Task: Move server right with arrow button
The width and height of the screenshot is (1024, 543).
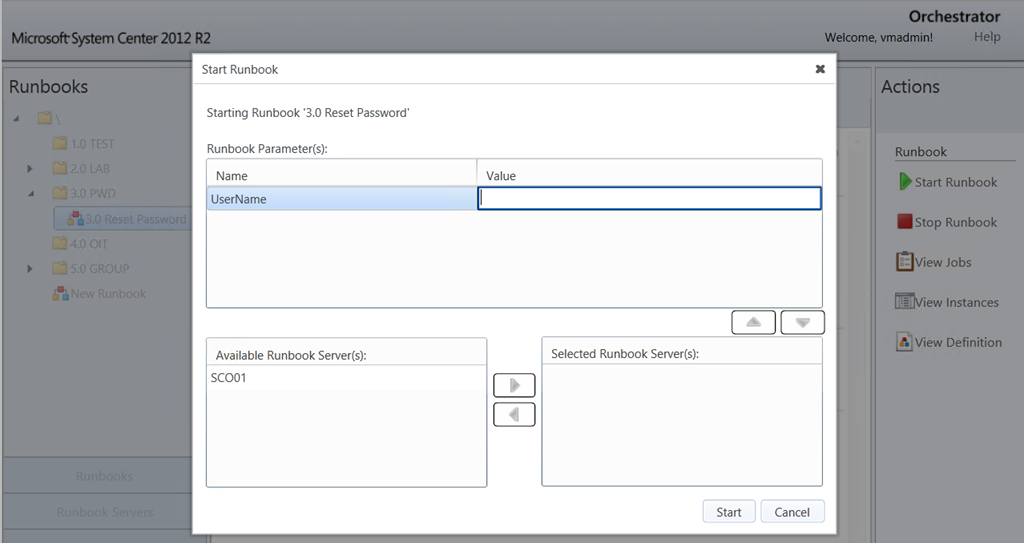Action: coord(514,385)
